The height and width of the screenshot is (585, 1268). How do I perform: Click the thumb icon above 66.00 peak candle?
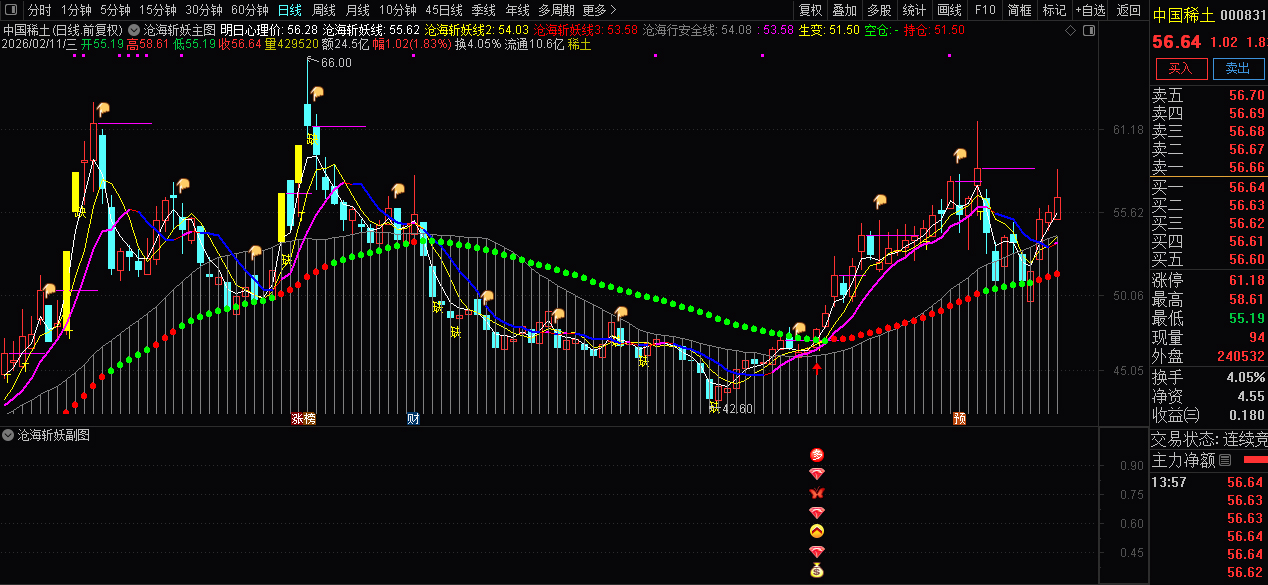[x=316, y=93]
